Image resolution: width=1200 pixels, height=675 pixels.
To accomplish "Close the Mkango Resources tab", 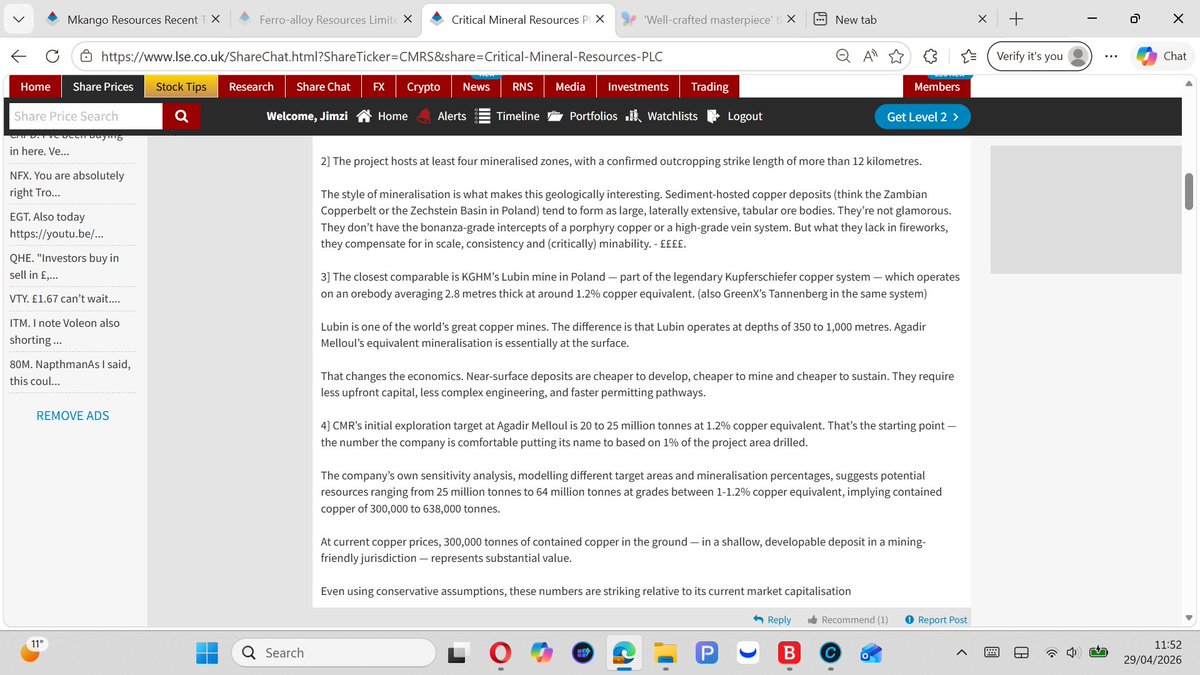I will [x=216, y=19].
